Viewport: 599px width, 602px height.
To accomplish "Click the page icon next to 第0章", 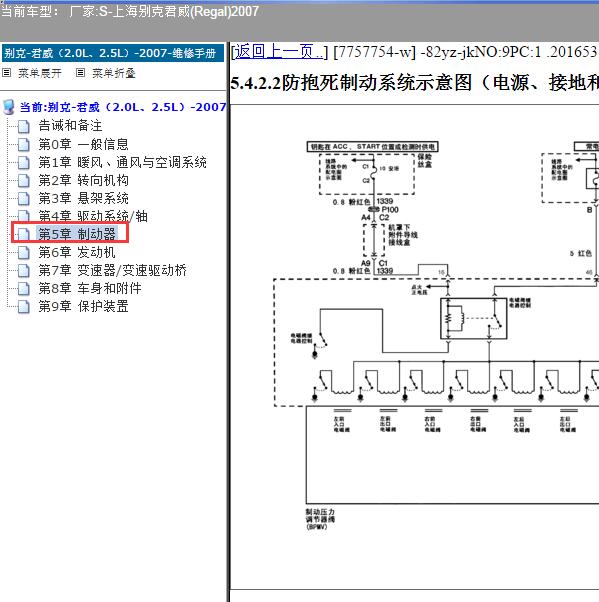I will (x=24, y=144).
